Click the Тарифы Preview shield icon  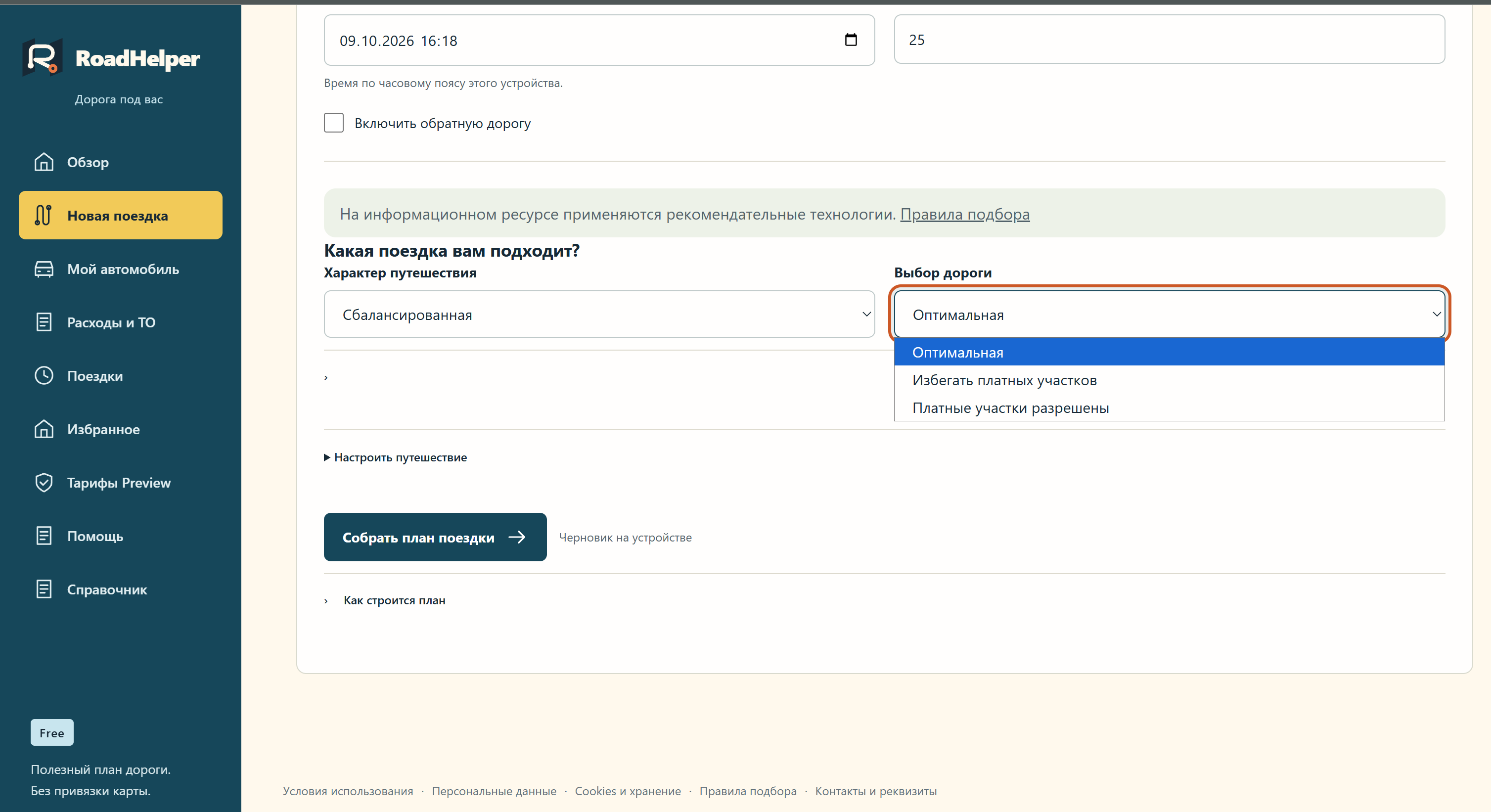click(44, 483)
